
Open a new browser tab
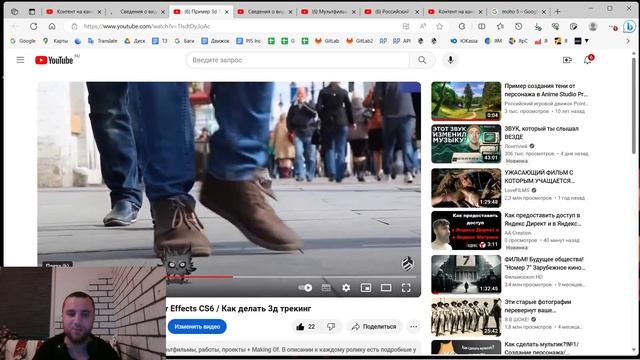click(x=557, y=12)
